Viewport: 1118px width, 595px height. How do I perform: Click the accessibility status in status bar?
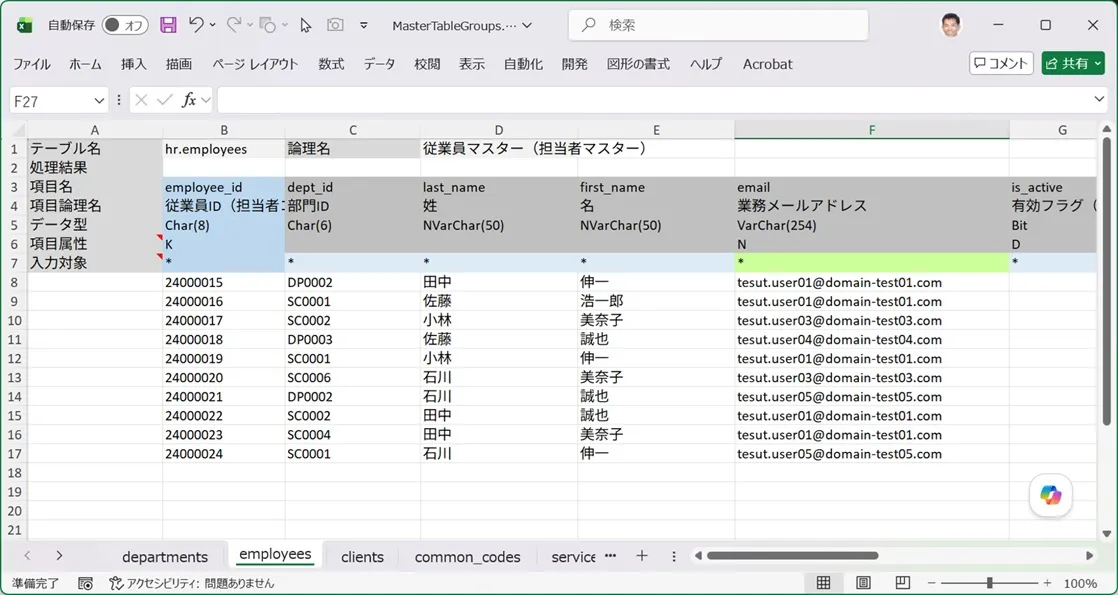pyautogui.click(x=191, y=583)
